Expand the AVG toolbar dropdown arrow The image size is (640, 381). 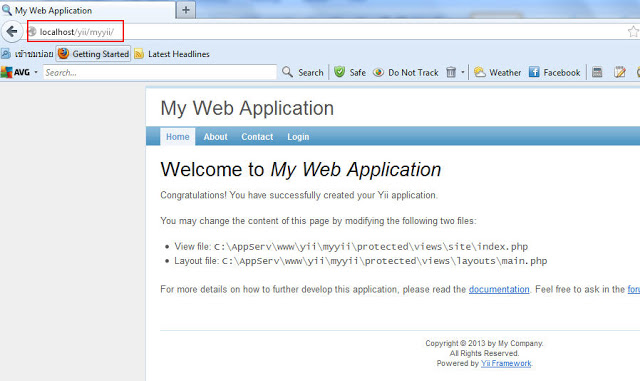pos(36,72)
